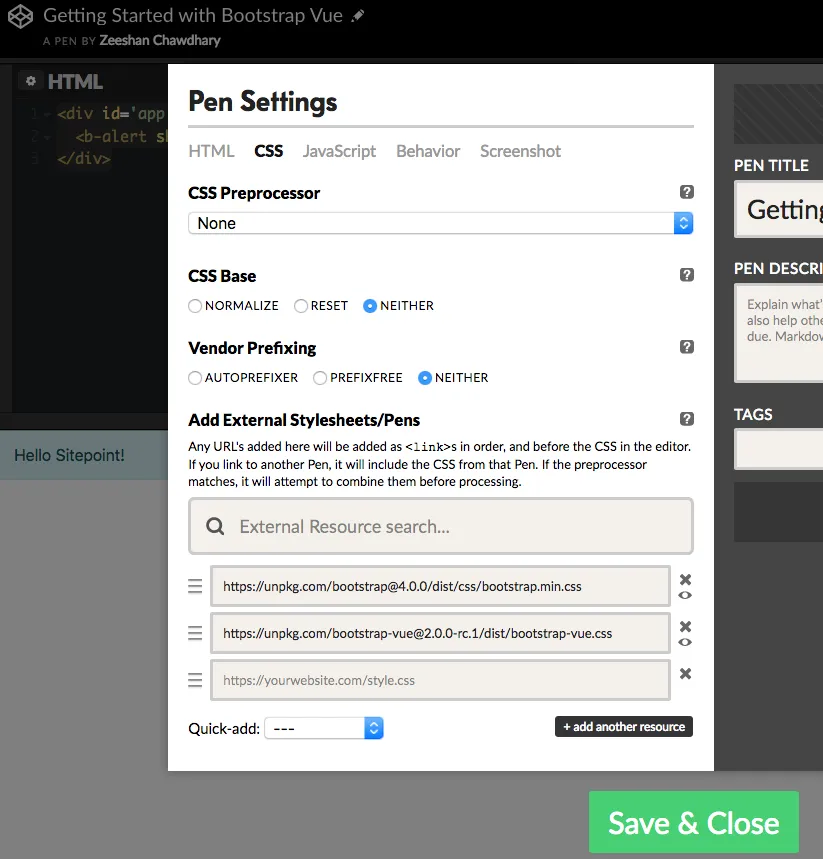Click the pencil icon to edit pen title
The height and width of the screenshot is (859, 823).
click(x=357, y=16)
